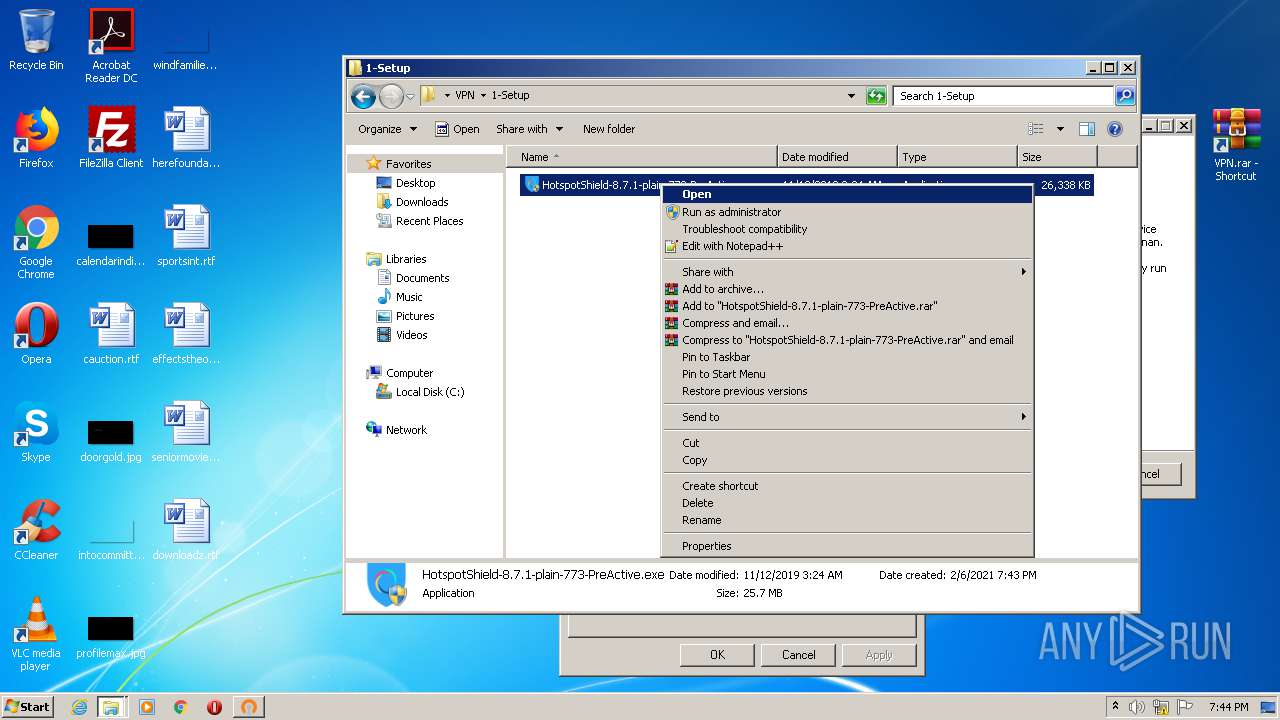Click Explorer Back navigation arrow

tap(363, 96)
